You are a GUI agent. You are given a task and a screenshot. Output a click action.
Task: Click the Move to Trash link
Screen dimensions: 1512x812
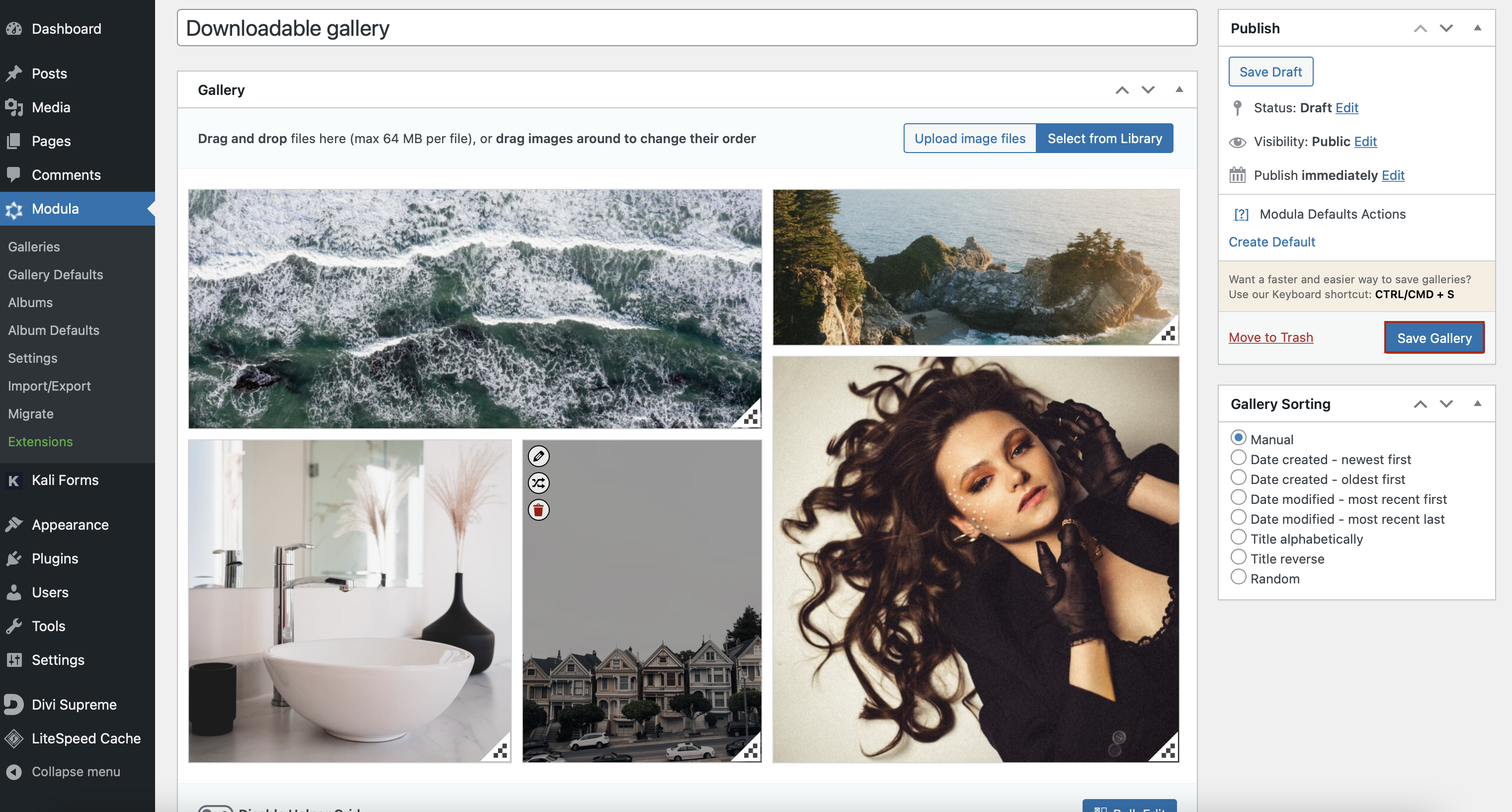(x=1272, y=337)
